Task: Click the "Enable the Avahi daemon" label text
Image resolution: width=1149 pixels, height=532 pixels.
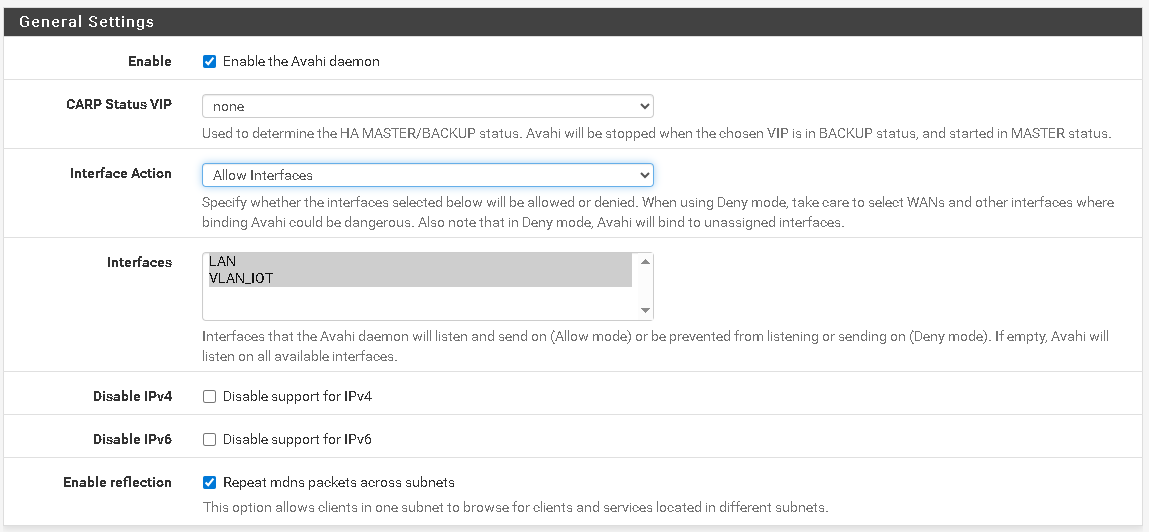Action: click(301, 62)
